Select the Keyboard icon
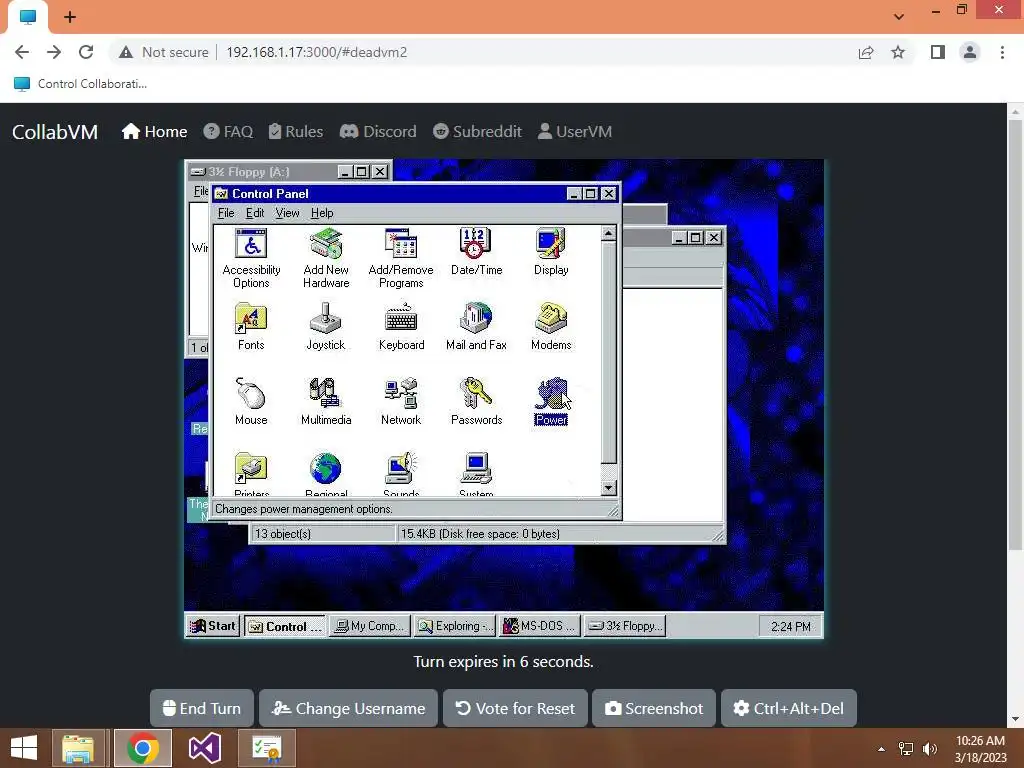Viewport: 1024px width, 768px height. click(x=401, y=327)
